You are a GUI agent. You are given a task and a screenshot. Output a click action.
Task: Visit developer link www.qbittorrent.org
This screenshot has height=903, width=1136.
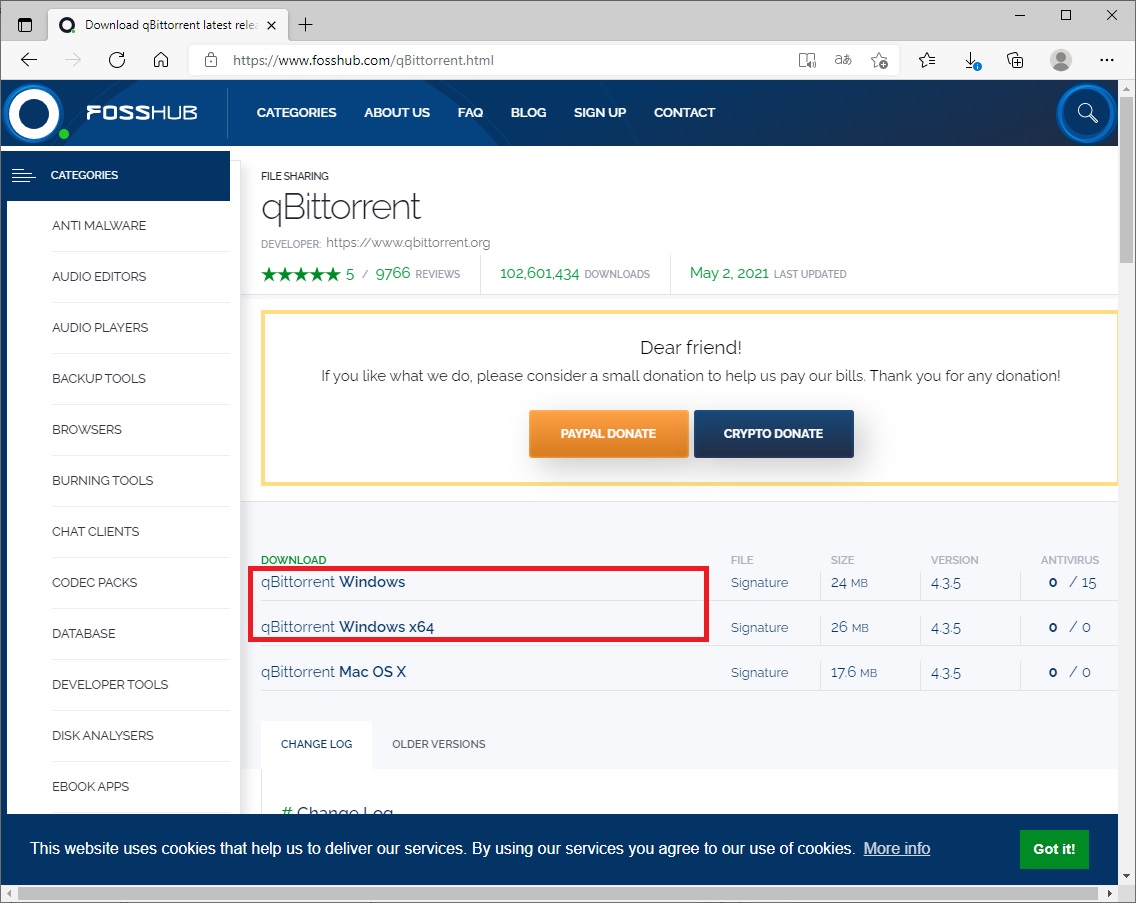408,243
